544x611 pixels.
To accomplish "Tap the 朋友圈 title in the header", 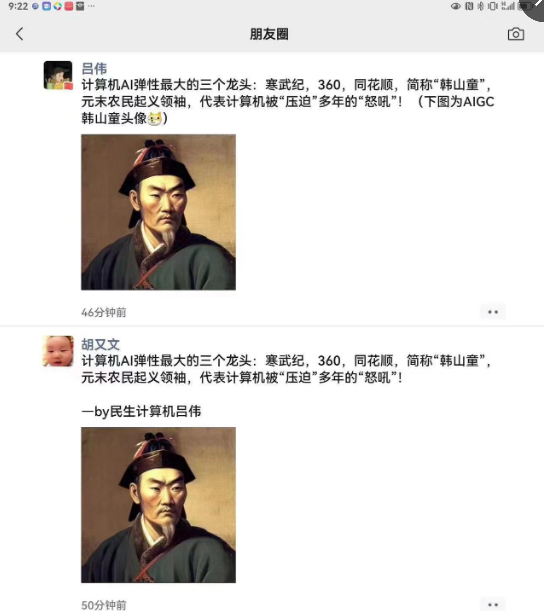I will click(269, 34).
